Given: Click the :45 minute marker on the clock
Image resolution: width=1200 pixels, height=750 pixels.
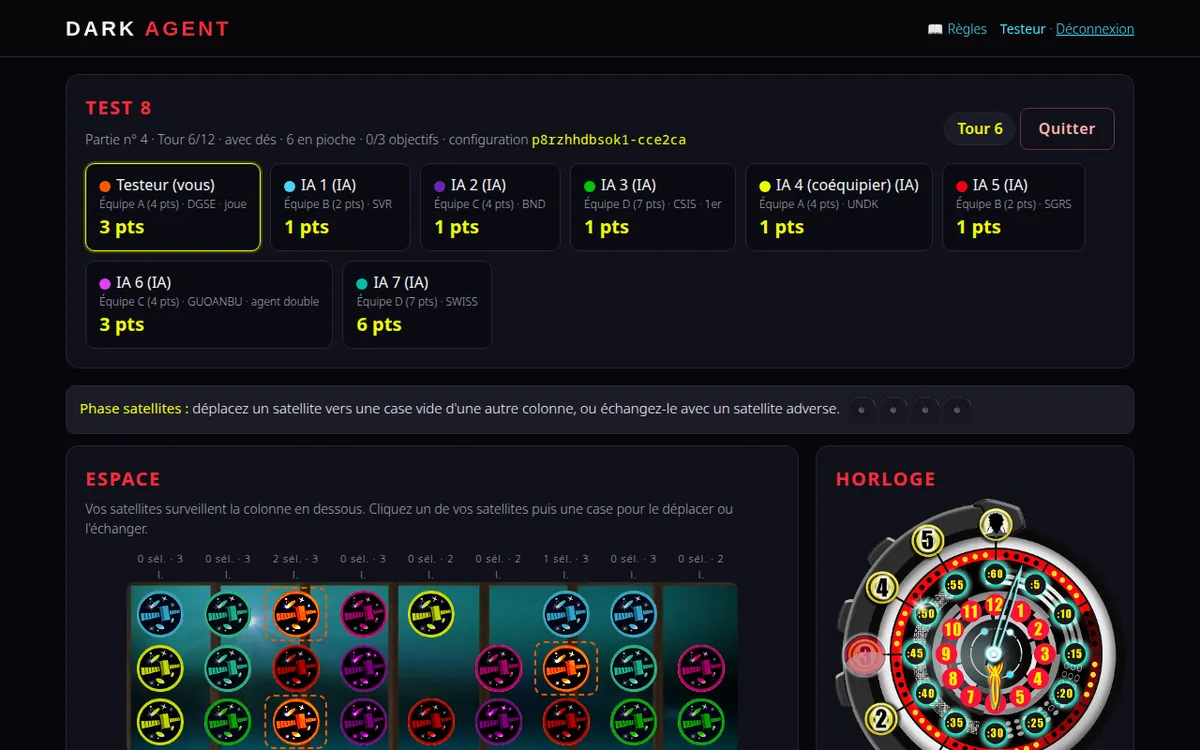Looking at the screenshot, I should pos(914,653).
